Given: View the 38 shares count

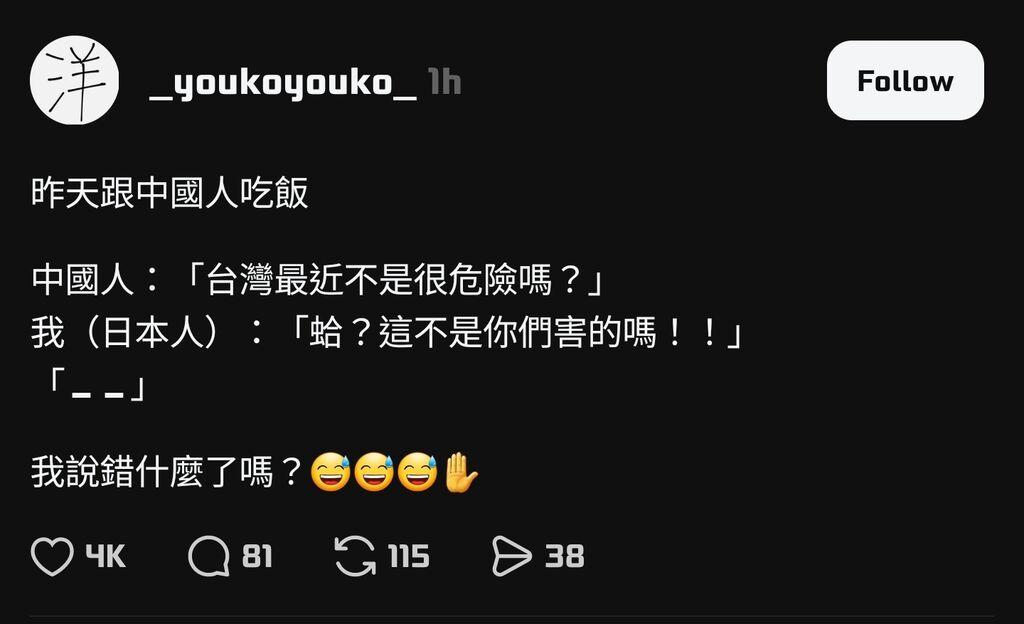Looking at the screenshot, I should click(x=565, y=556).
